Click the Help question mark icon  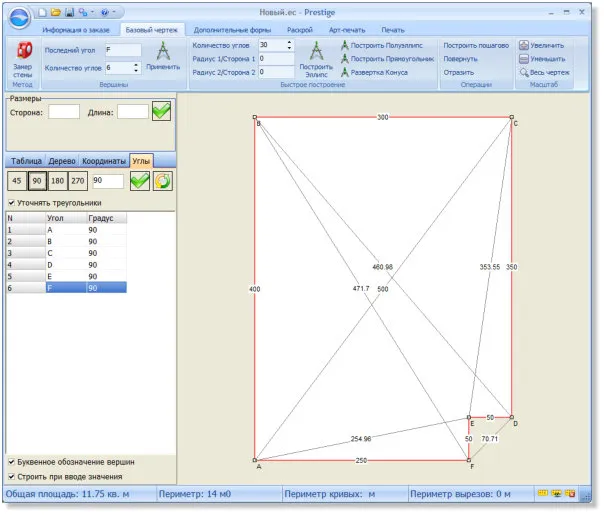tap(105, 13)
